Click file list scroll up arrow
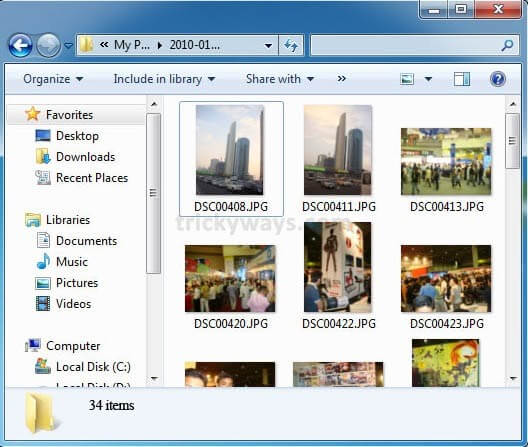The image size is (528, 447). pos(513,104)
